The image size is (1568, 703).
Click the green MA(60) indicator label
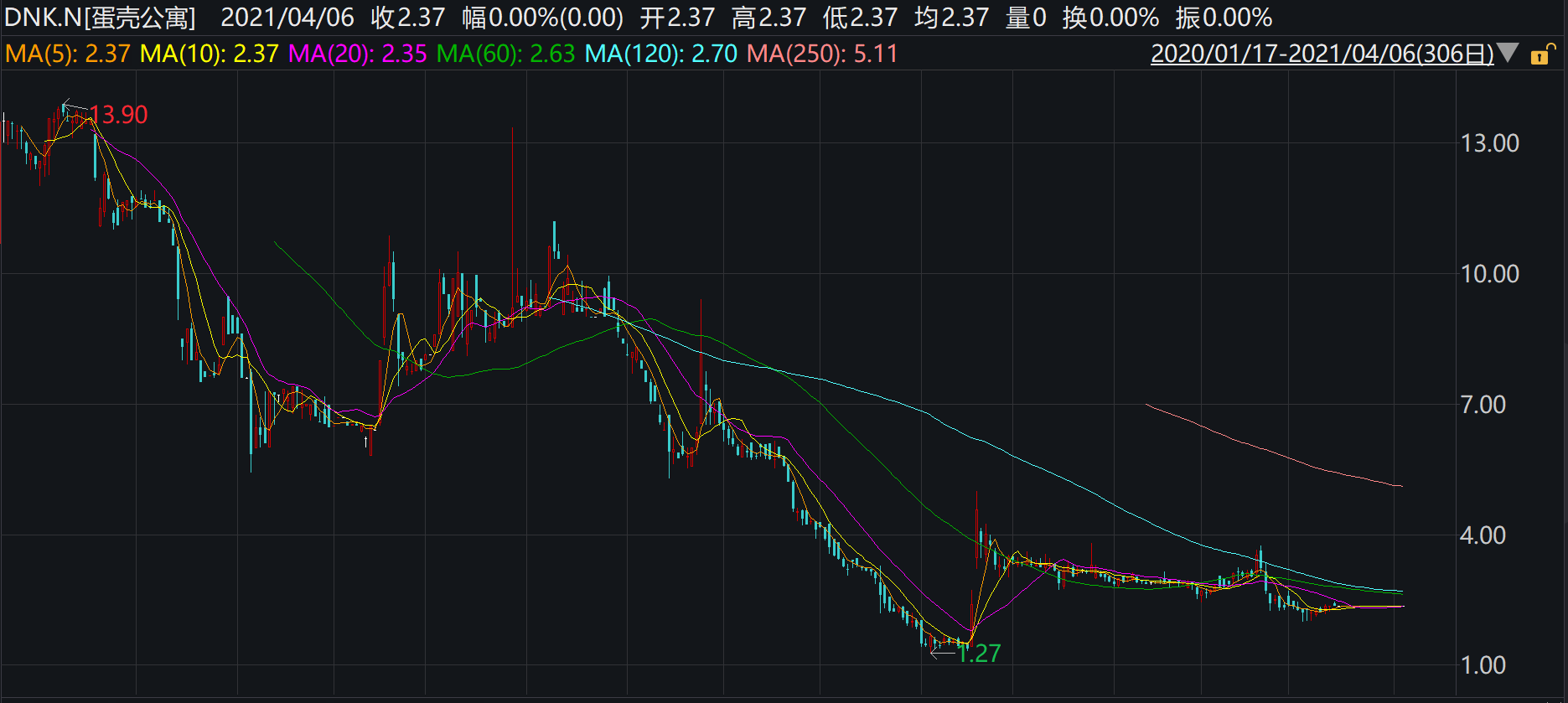[x=505, y=54]
